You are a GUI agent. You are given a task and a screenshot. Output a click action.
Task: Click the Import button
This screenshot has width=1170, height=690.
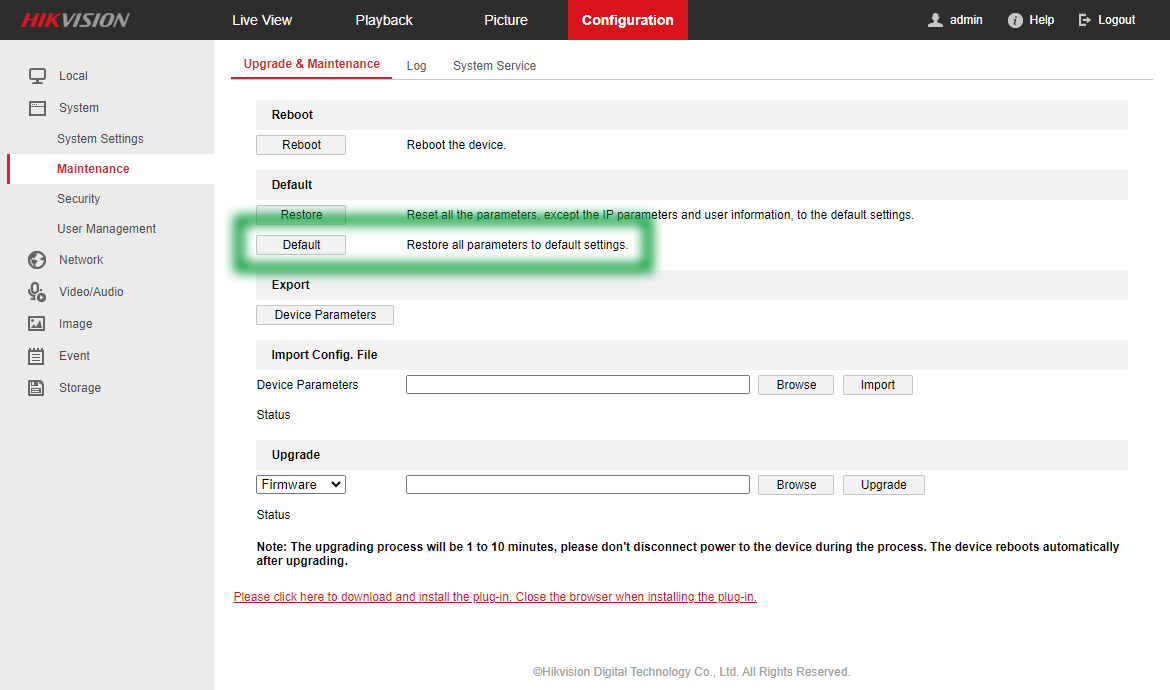878,385
